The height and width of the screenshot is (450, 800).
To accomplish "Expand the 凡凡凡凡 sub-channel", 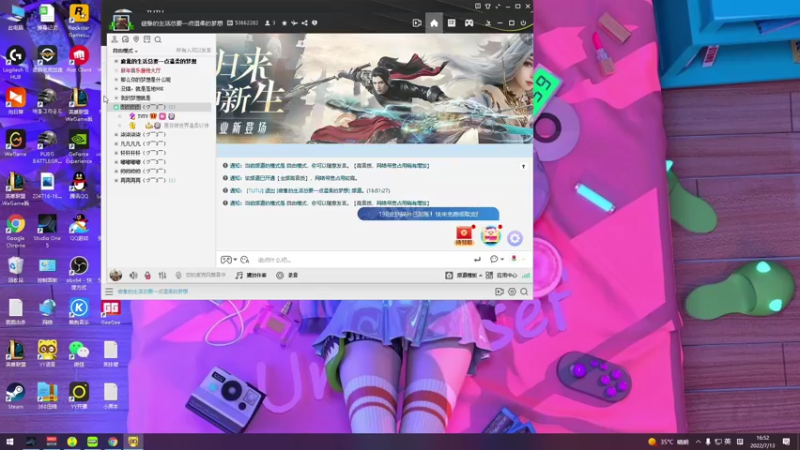I will (x=116, y=144).
